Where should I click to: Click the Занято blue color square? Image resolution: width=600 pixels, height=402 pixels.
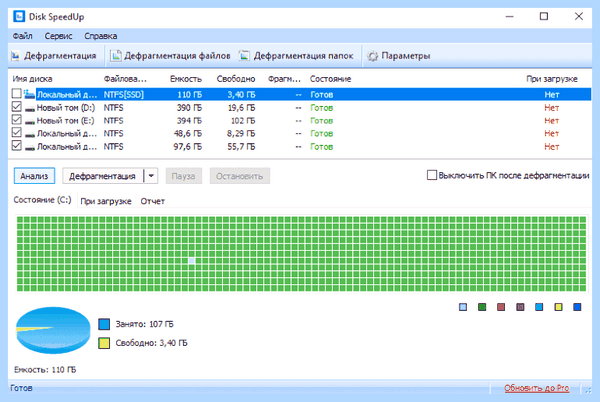(x=104, y=324)
